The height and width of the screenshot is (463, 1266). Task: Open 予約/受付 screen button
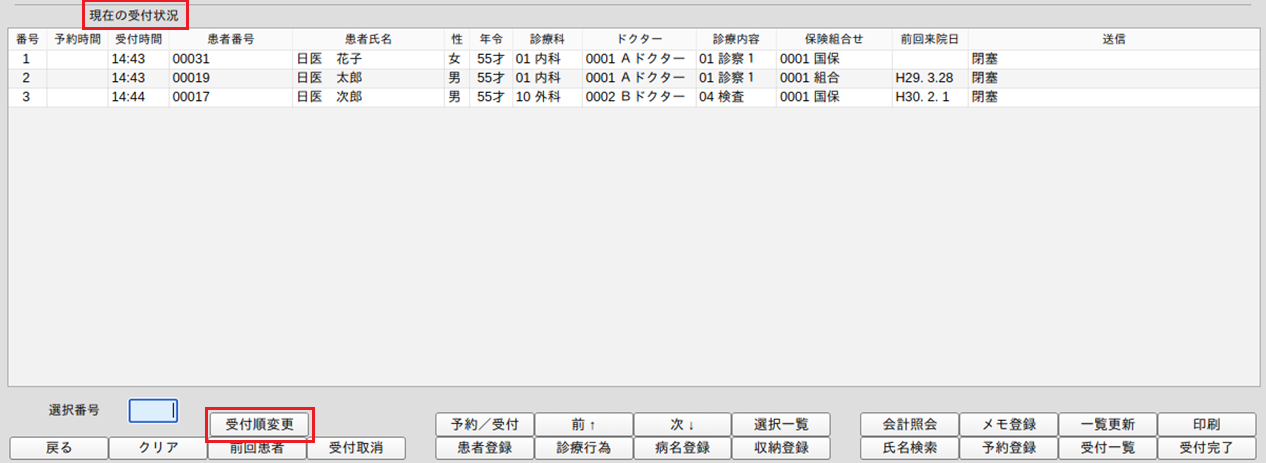tap(485, 424)
